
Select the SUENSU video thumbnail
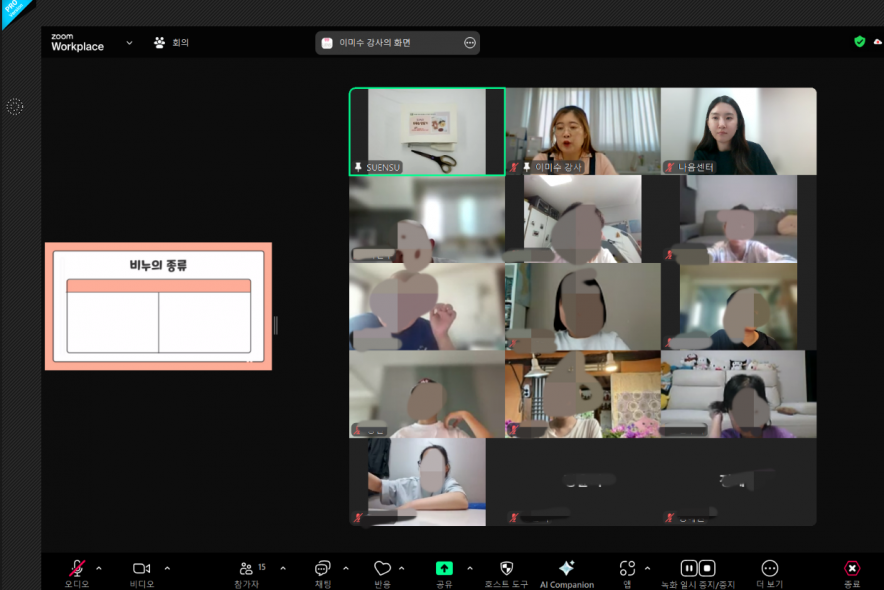click(427, 131)
